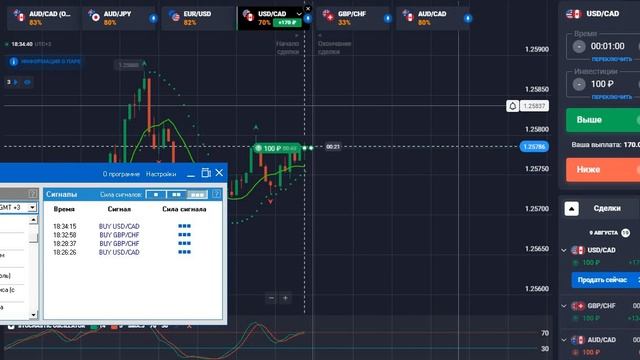Click the price alert bell icon
The height and width of the screenshot is (360, 640).
click(x=513, y=106)
